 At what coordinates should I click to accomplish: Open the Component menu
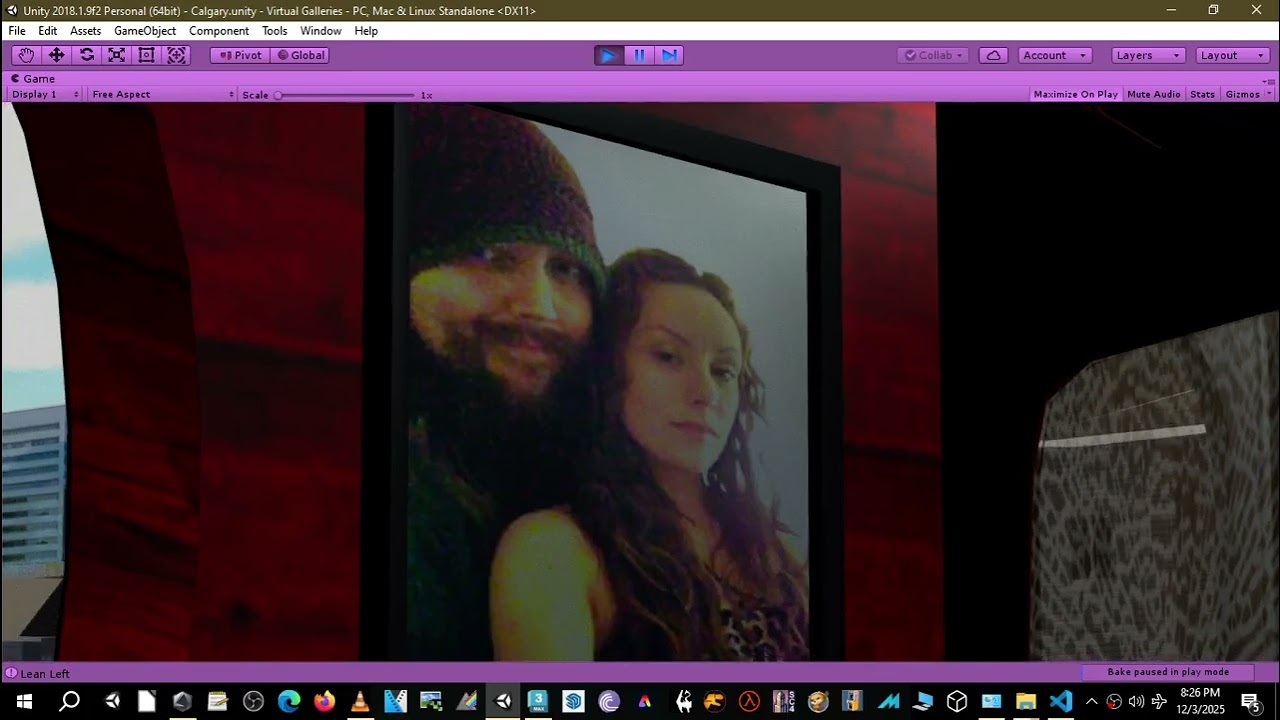(219, 31)
